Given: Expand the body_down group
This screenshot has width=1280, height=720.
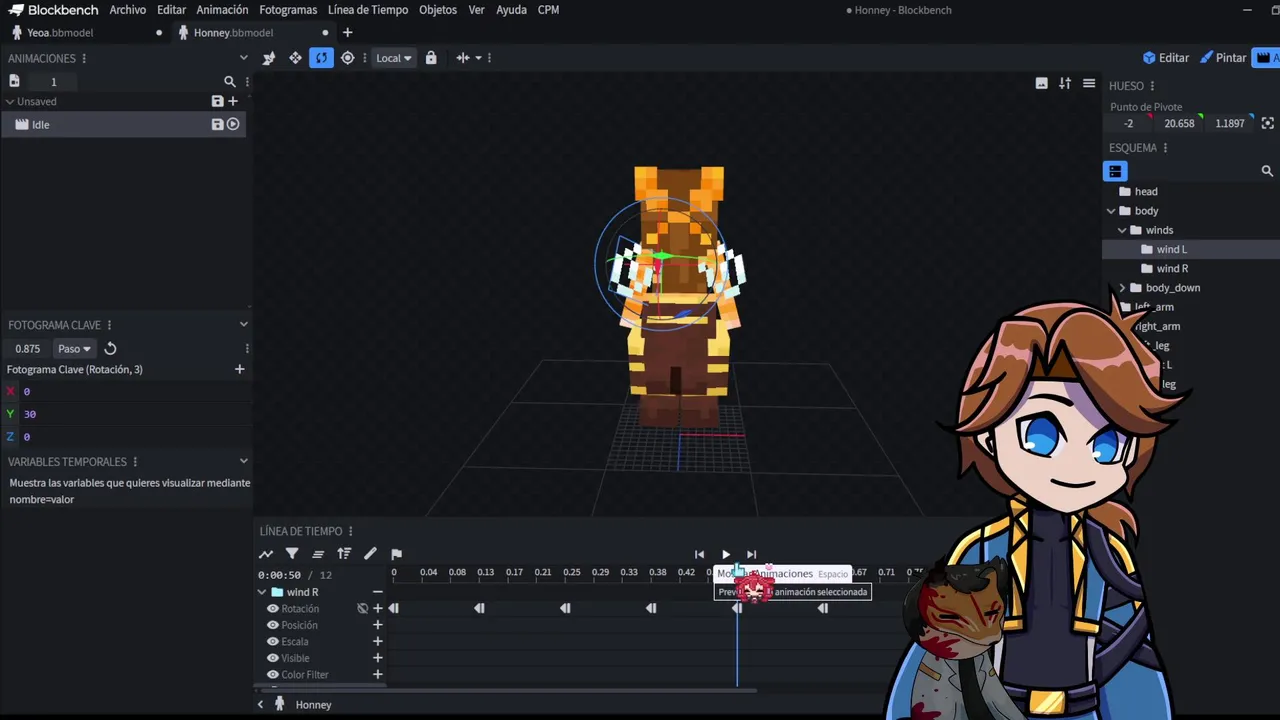Looking at the screenshot, I should [1122, 288].
